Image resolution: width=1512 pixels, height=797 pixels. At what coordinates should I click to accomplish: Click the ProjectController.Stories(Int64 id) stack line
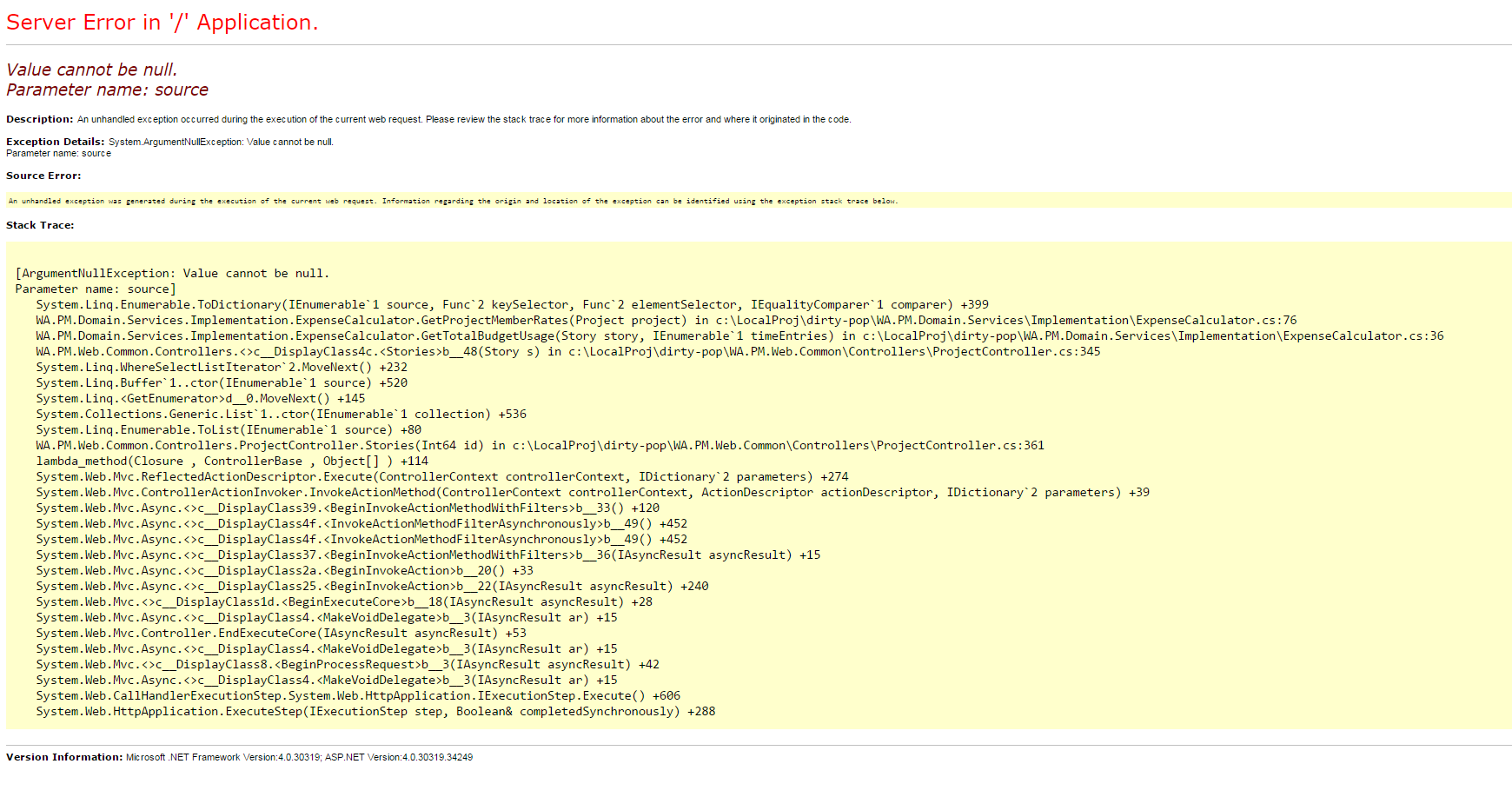[539, 446]
